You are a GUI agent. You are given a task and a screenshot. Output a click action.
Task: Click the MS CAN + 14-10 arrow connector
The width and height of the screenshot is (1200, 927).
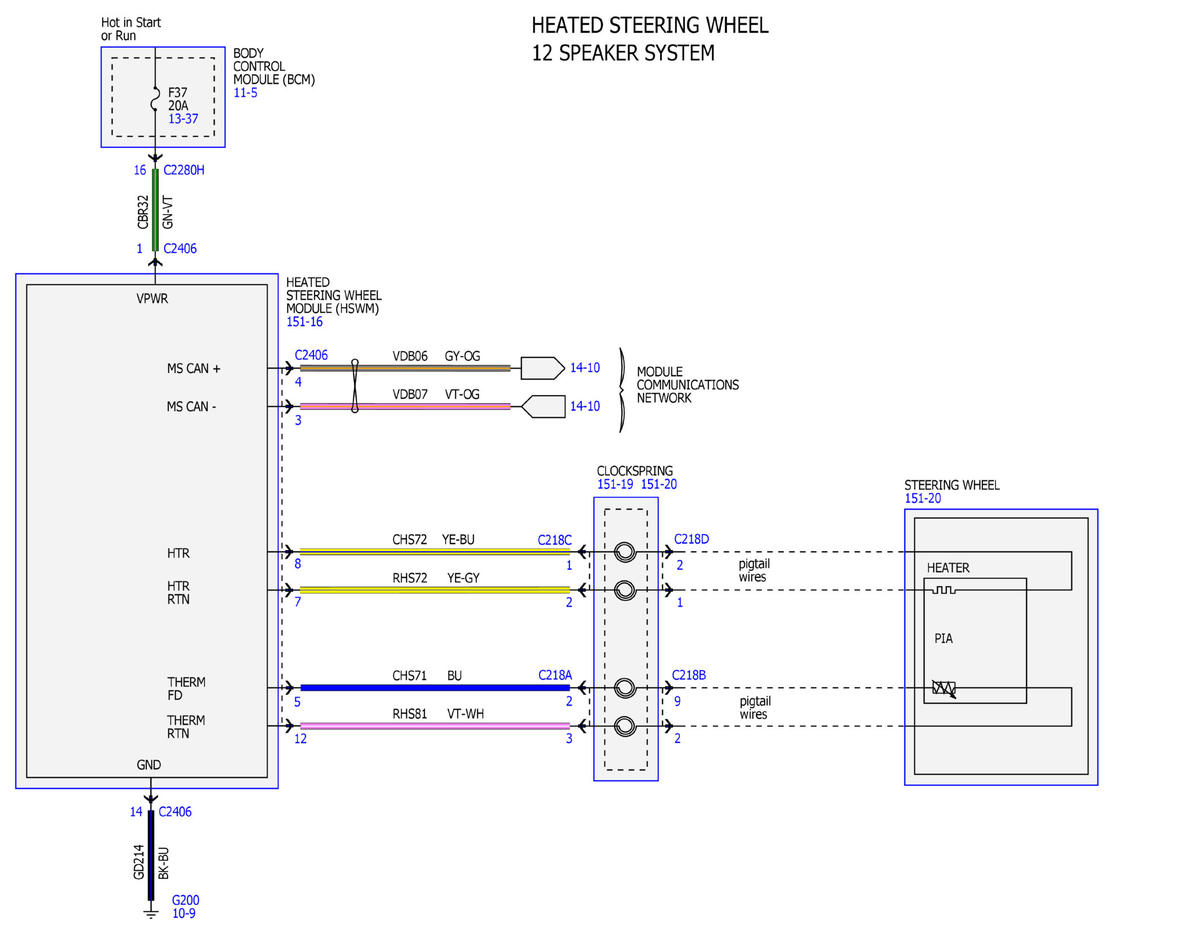tap(543, 368)
